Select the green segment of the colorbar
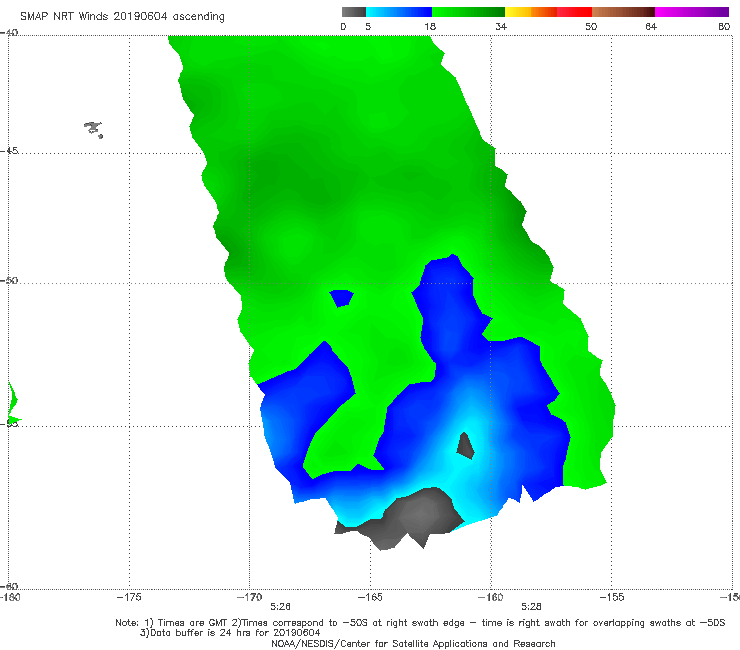 (468, 12)
